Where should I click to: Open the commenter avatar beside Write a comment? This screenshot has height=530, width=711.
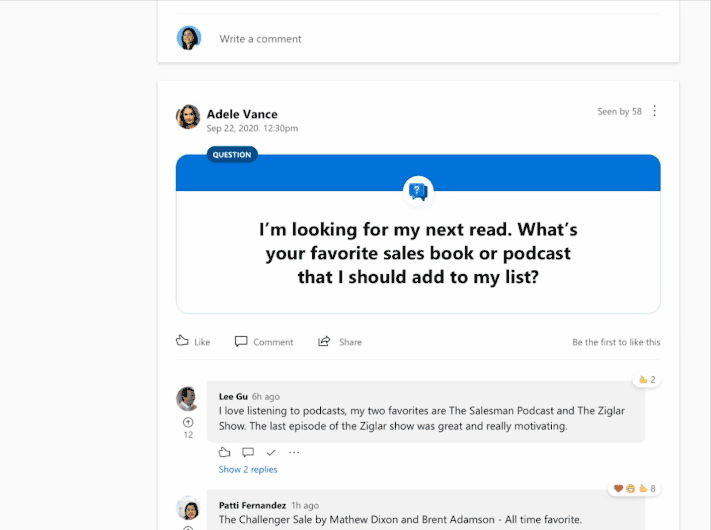pyautogui.click(x=189, y=38)
